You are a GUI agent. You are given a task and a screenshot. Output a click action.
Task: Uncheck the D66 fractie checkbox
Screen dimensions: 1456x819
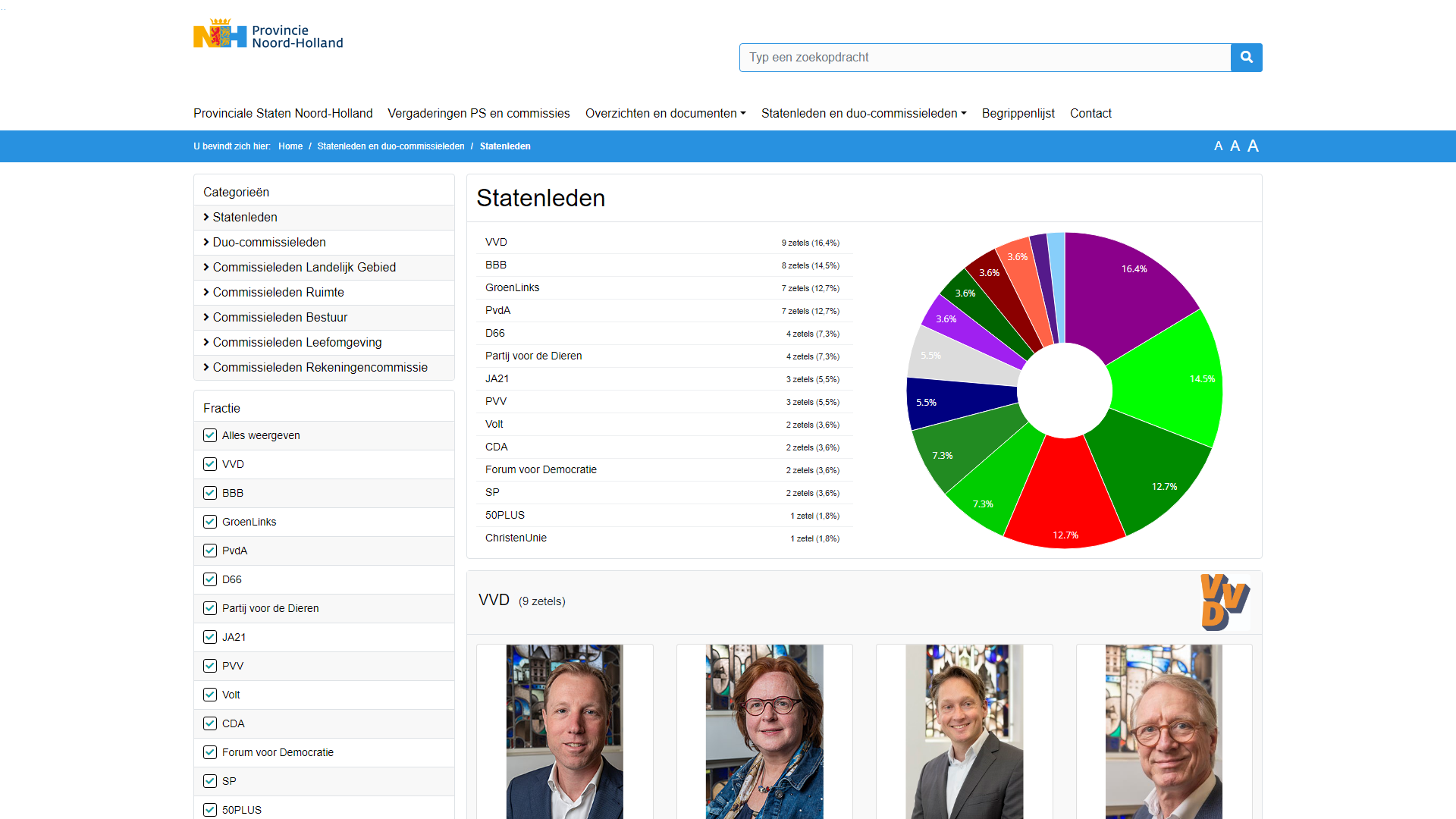pyautogui.click(x=210, y=579)
